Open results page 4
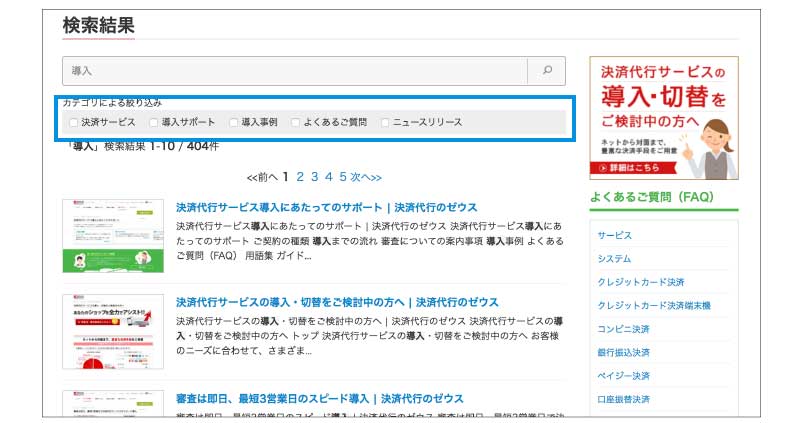The image size is (800, 423). point(329,177)
